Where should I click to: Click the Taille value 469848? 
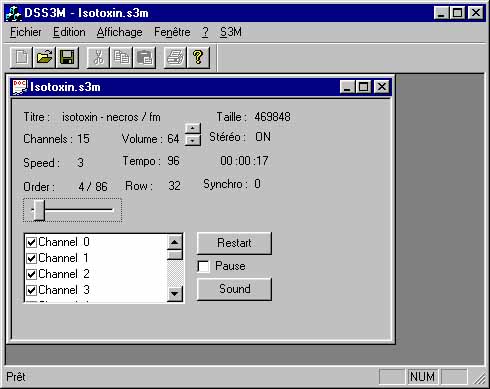pyautogui.click(x=272, y=117)
